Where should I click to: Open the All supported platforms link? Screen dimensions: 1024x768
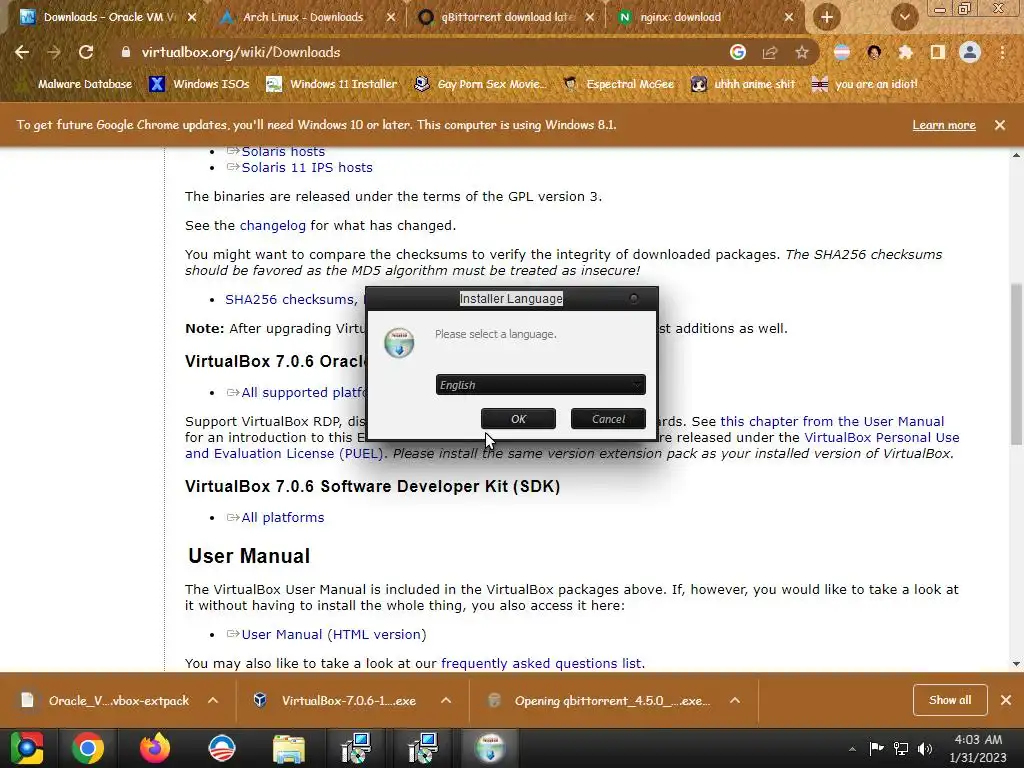pyautogui.click(x=303, y=392)
